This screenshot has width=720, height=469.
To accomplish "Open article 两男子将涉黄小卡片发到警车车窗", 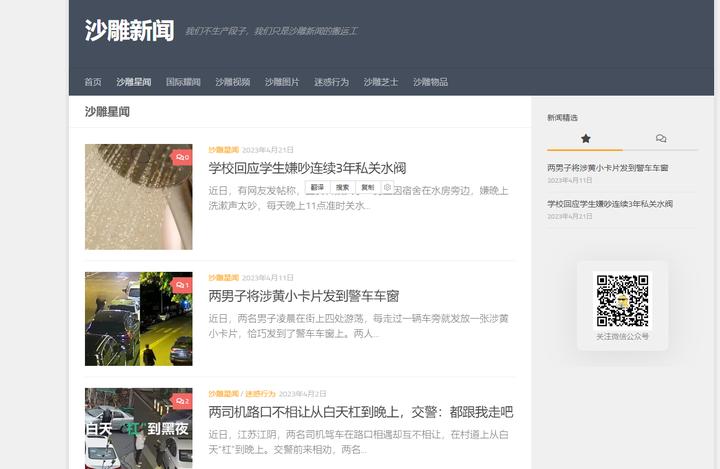I will (x=304, y=296).
